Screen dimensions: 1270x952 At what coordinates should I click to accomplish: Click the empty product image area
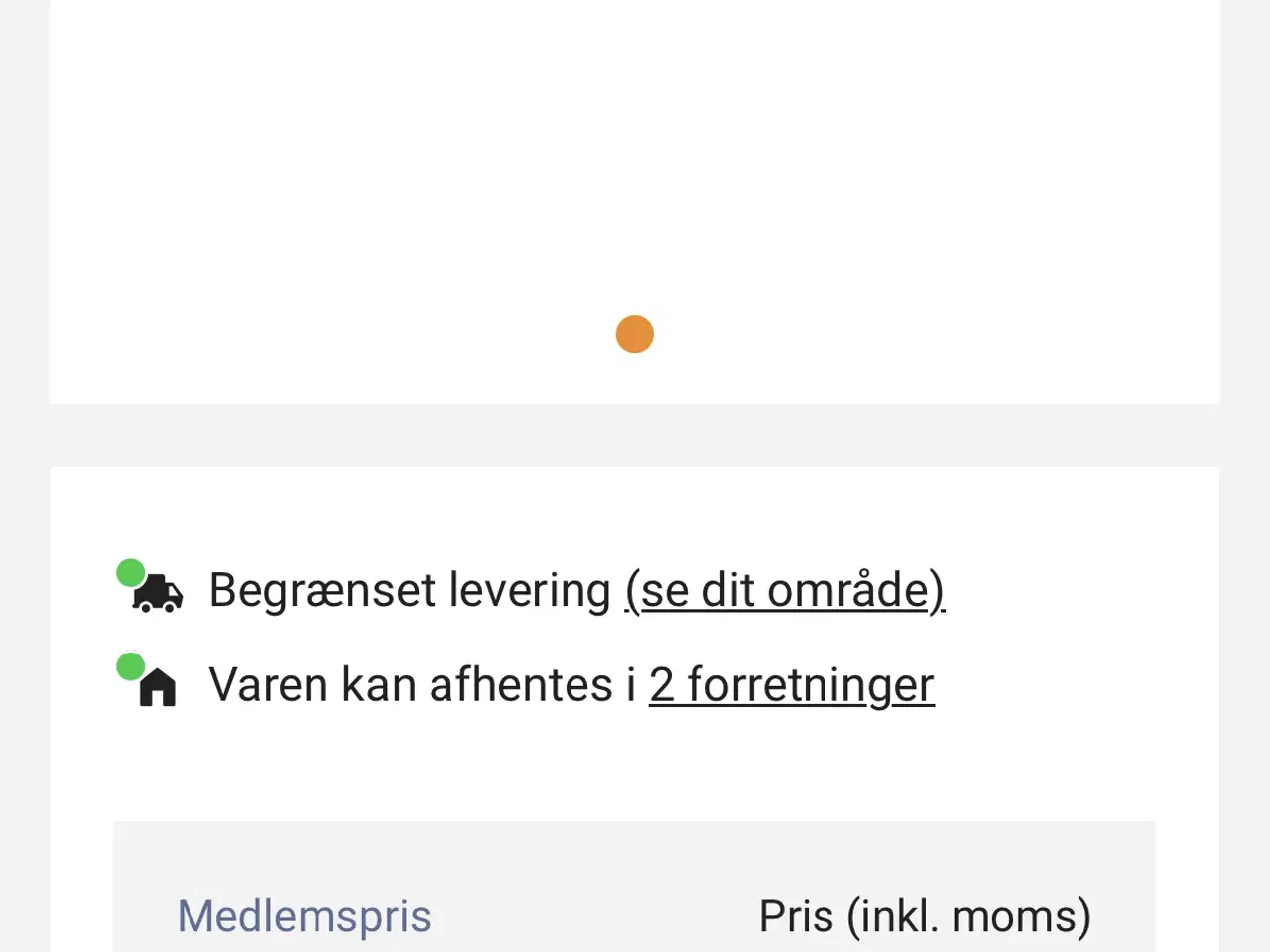[635, 159]
